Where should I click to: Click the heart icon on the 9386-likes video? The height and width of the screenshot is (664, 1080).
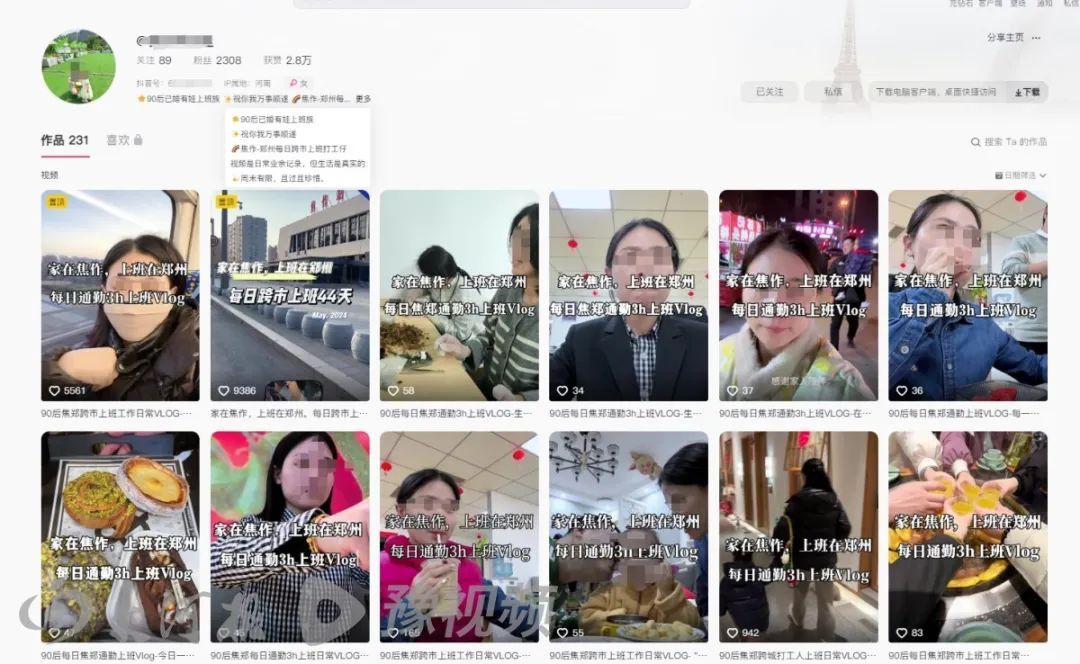pyautogui.click(x=222, y=391)
